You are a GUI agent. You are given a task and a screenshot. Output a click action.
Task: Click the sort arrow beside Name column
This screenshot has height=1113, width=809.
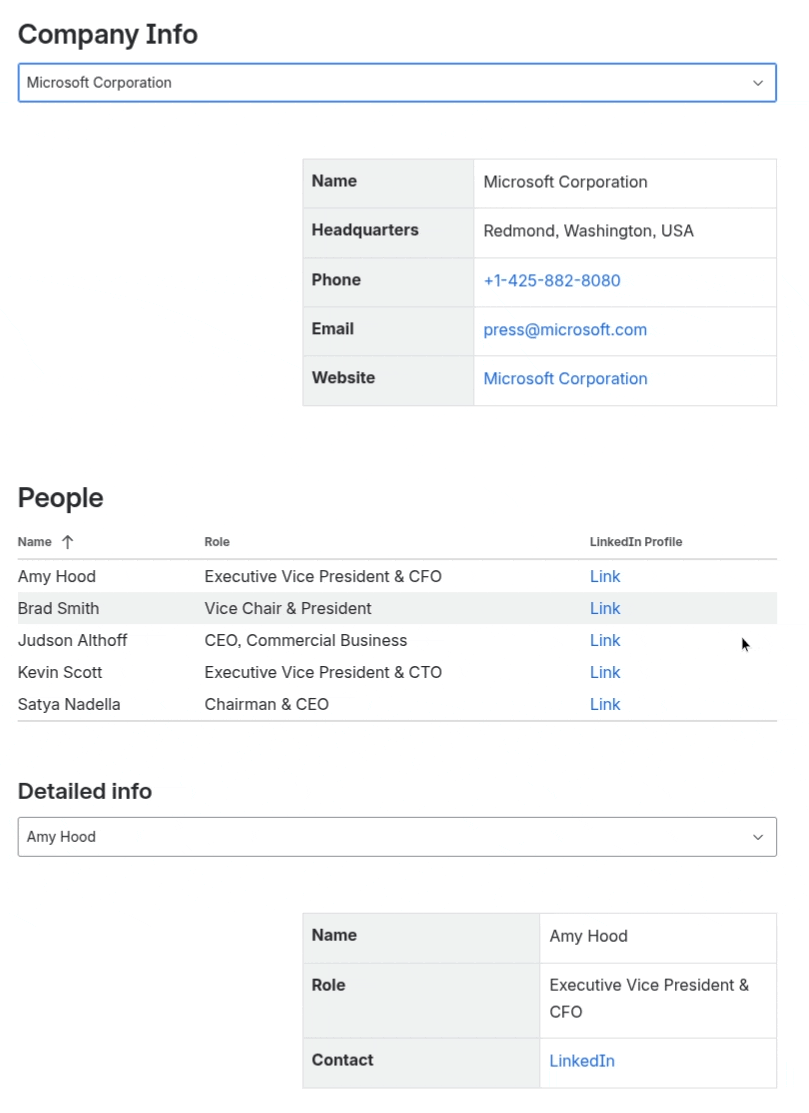pyautogui.click(x=67, y=542)
